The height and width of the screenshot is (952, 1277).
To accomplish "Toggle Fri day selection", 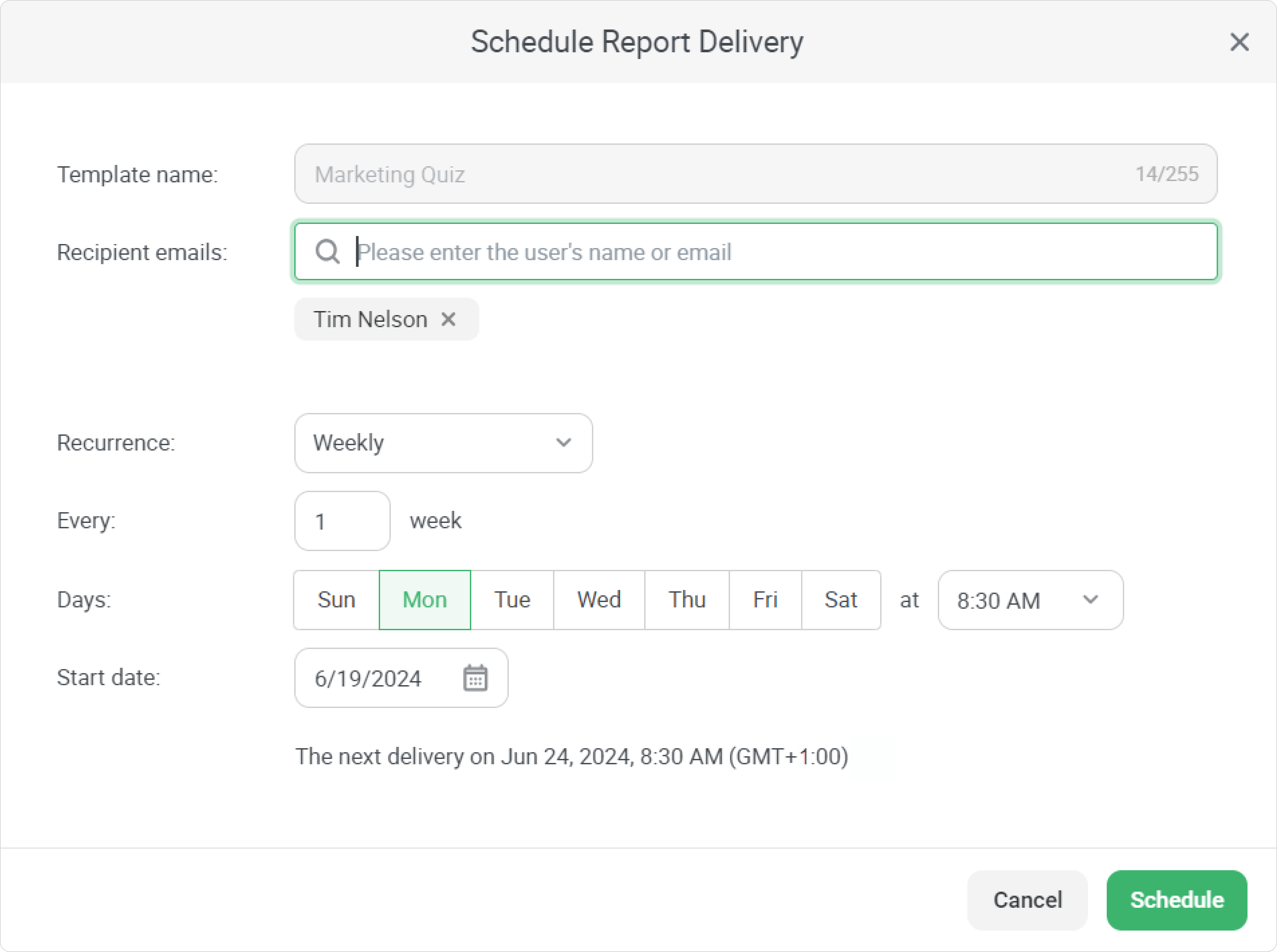I will 765,600.
